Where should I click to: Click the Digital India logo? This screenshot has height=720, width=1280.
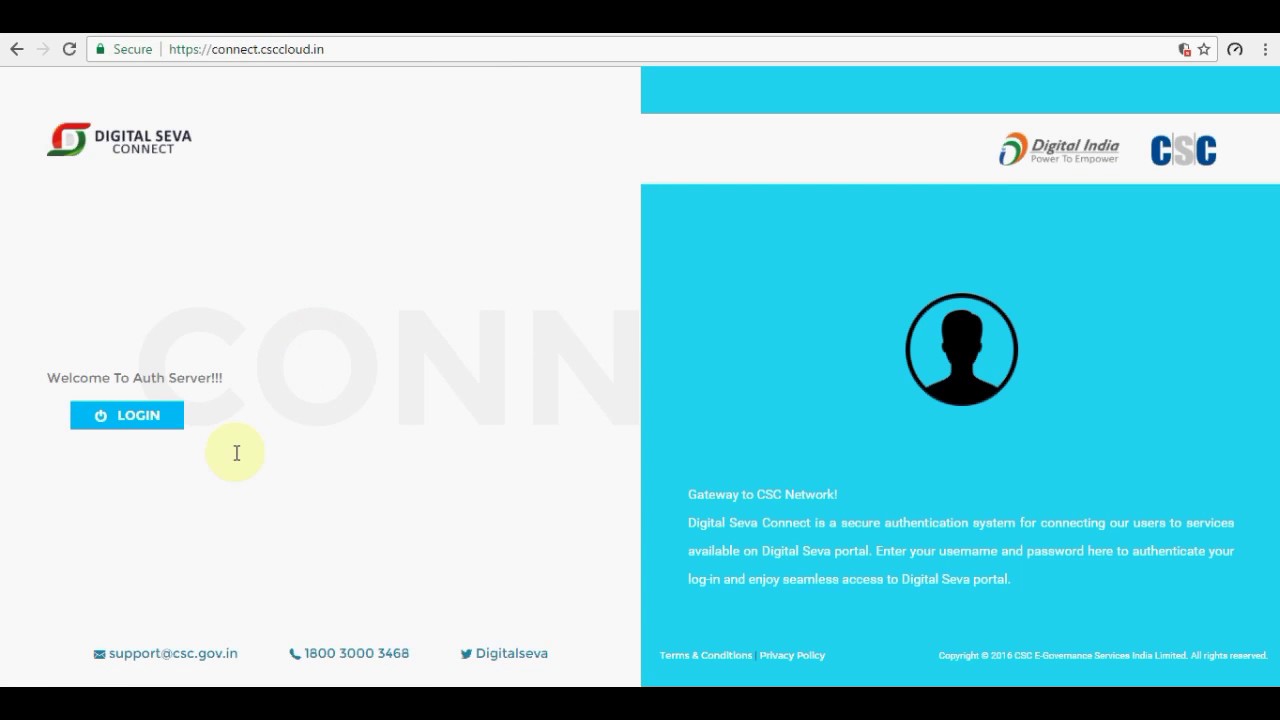1059,149
